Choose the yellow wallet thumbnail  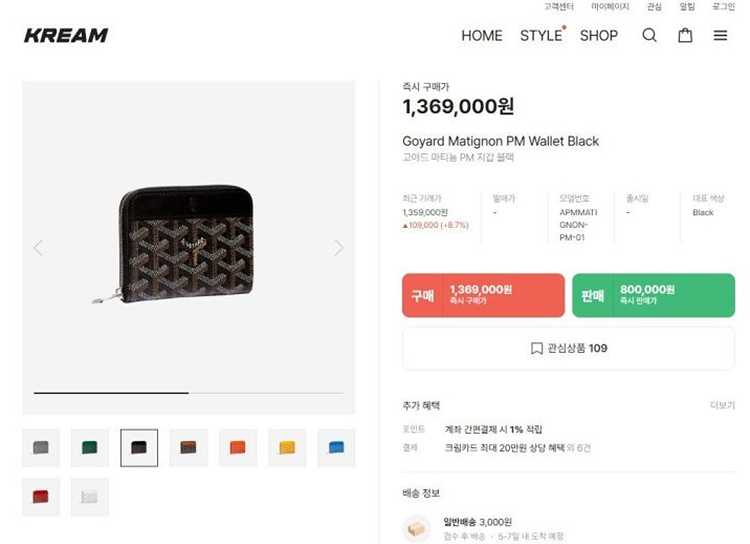click(x=286, y=447)
